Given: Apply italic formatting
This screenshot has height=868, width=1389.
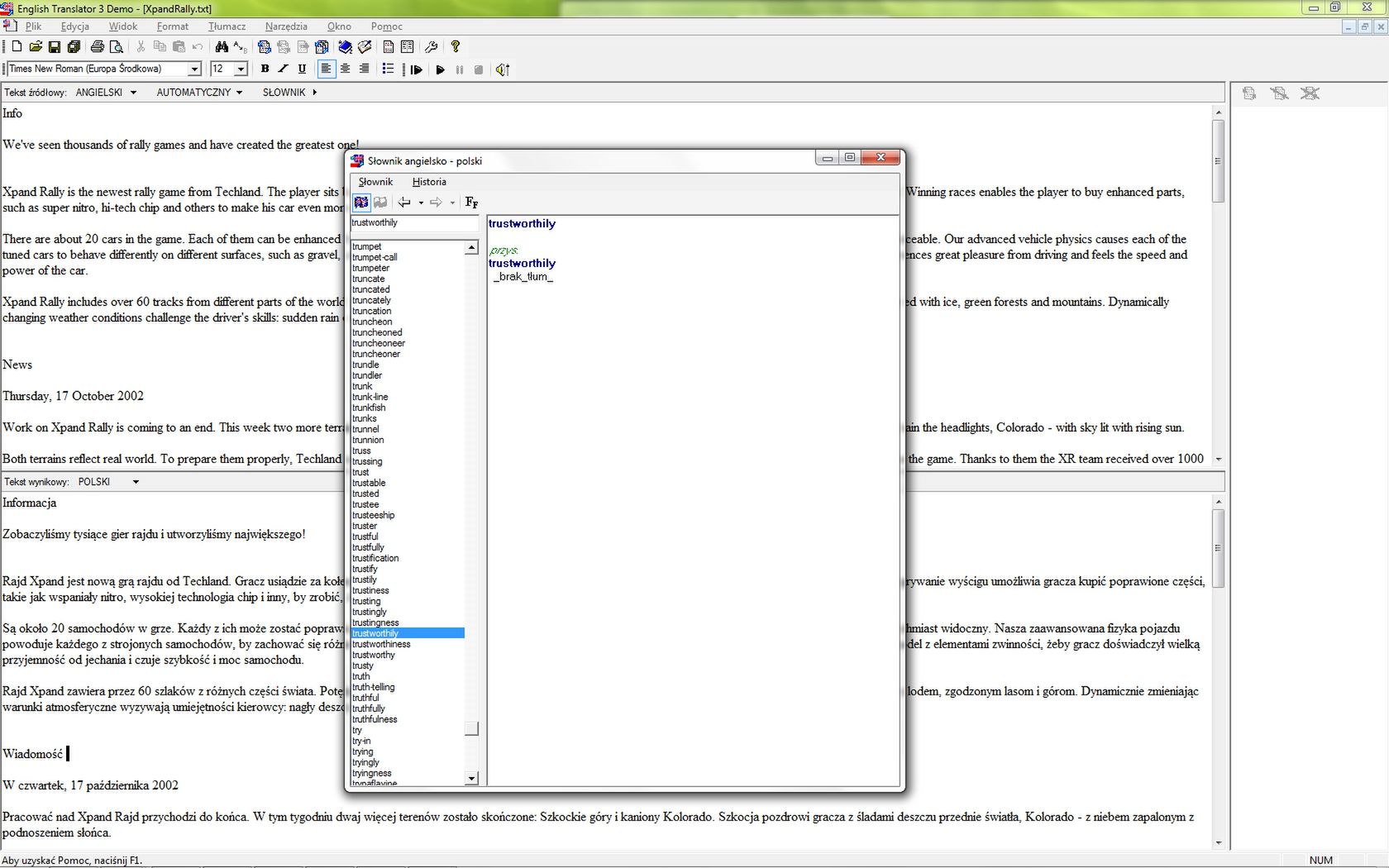Looking at the screenshot, I should coord(284,69).
